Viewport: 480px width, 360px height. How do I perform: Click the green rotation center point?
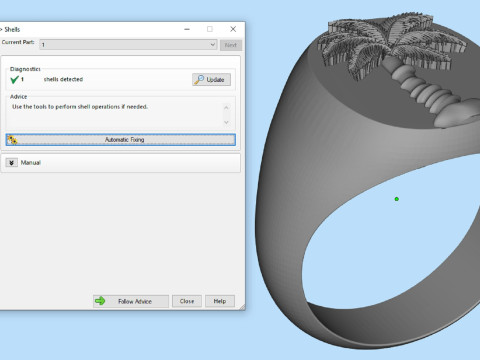[397, 199]
